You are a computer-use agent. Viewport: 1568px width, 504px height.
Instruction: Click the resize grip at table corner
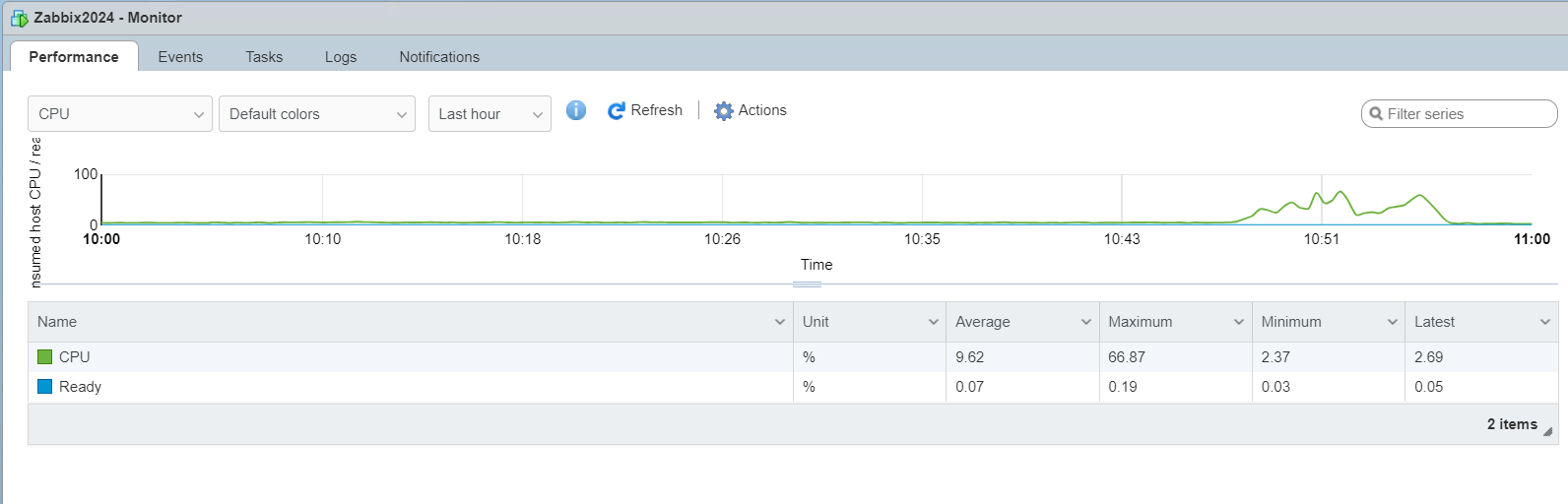[x=1547, y=431]
